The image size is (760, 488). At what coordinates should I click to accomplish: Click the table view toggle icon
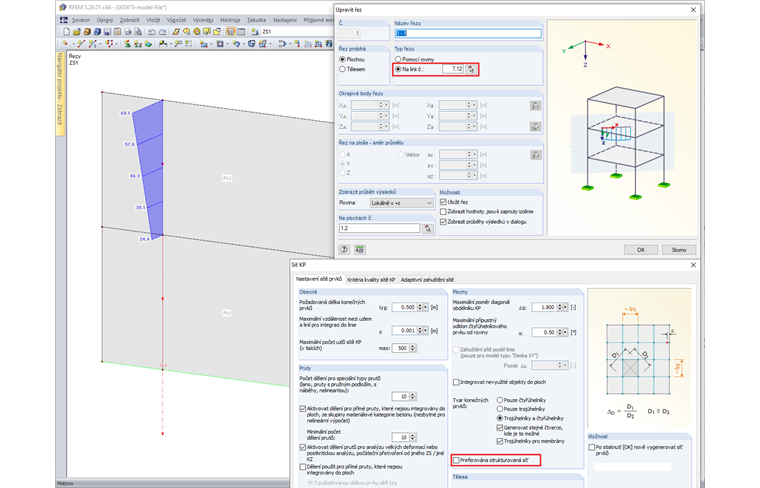click(x=241, y=31)
